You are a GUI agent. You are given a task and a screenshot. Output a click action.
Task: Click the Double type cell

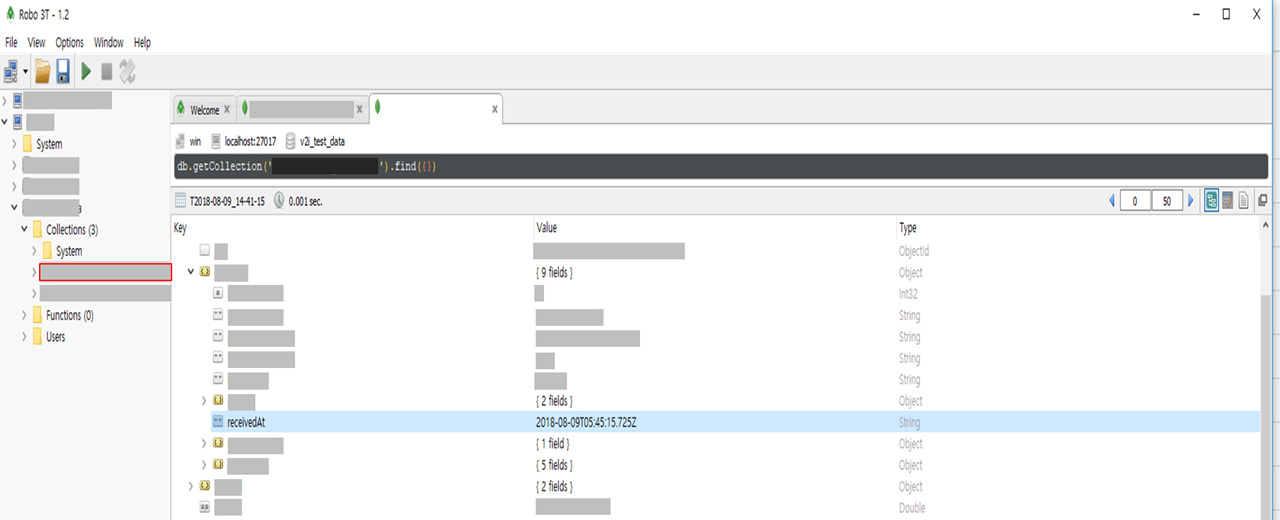pyautogui.click(x=912, y=508)
